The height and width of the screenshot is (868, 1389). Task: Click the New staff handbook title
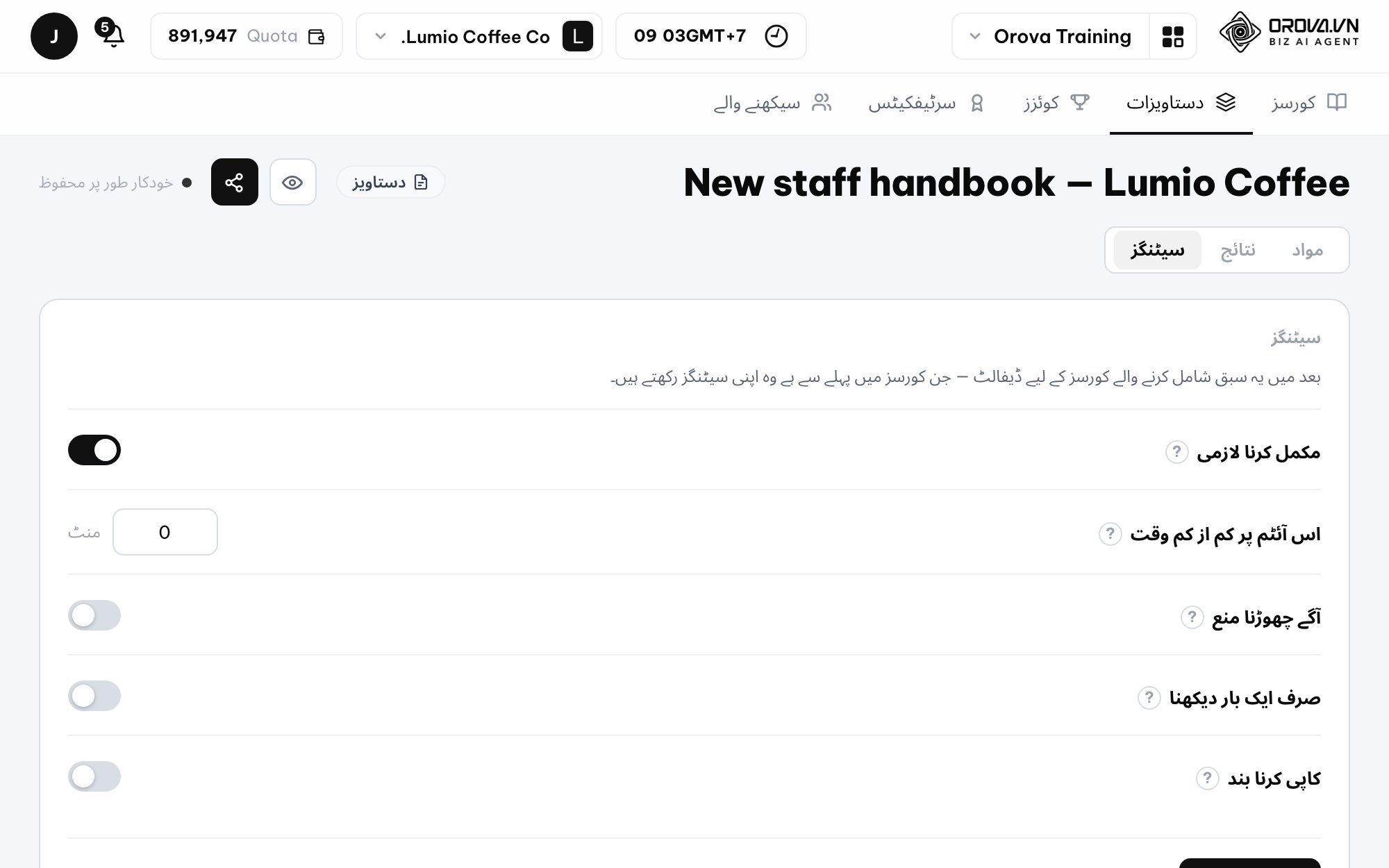1017,183
